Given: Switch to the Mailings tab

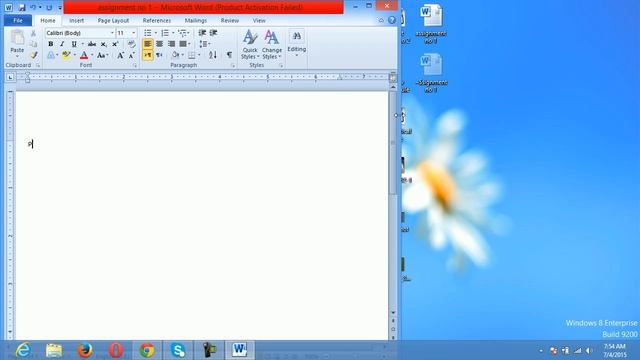Looking at the screenshot, I should (x=196, y=20).
